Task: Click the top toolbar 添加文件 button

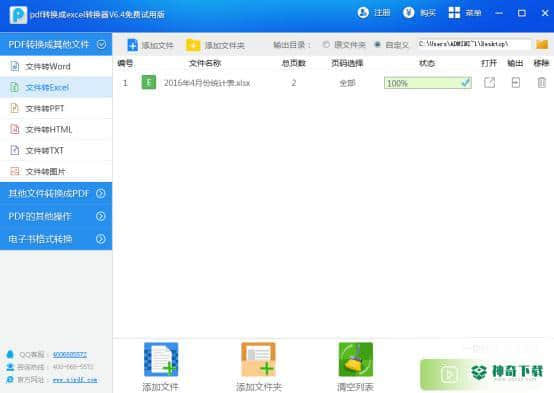Action: click(150, 45)
